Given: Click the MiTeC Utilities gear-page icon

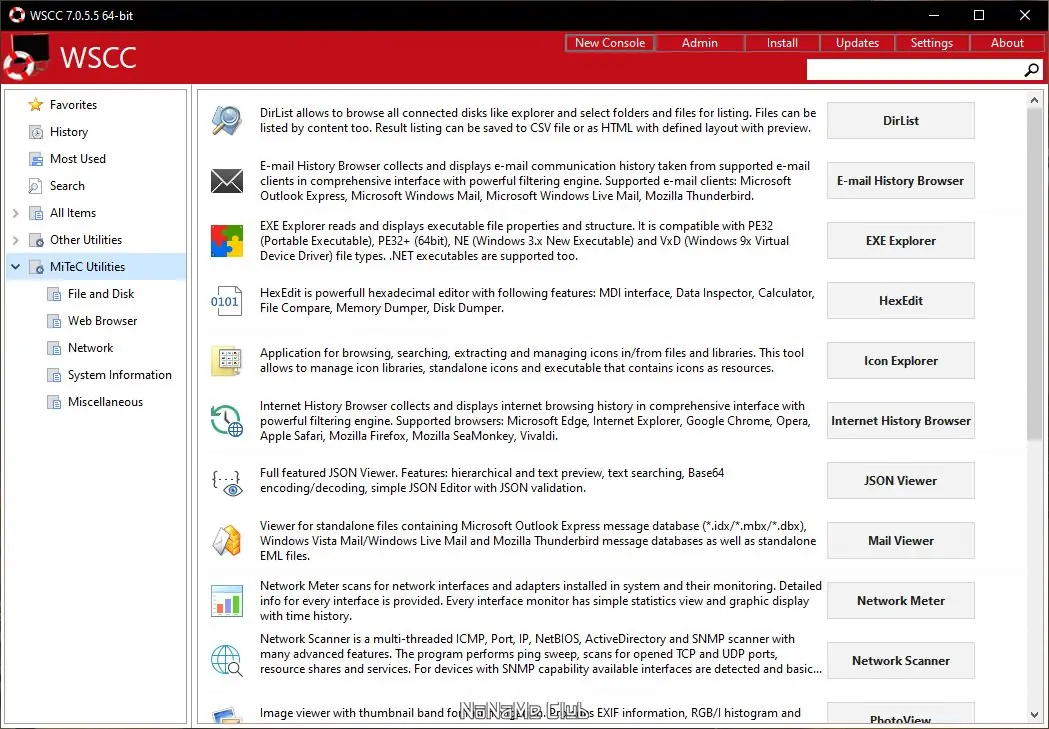Looking at the screenshot, I should [x=36, y=267].
